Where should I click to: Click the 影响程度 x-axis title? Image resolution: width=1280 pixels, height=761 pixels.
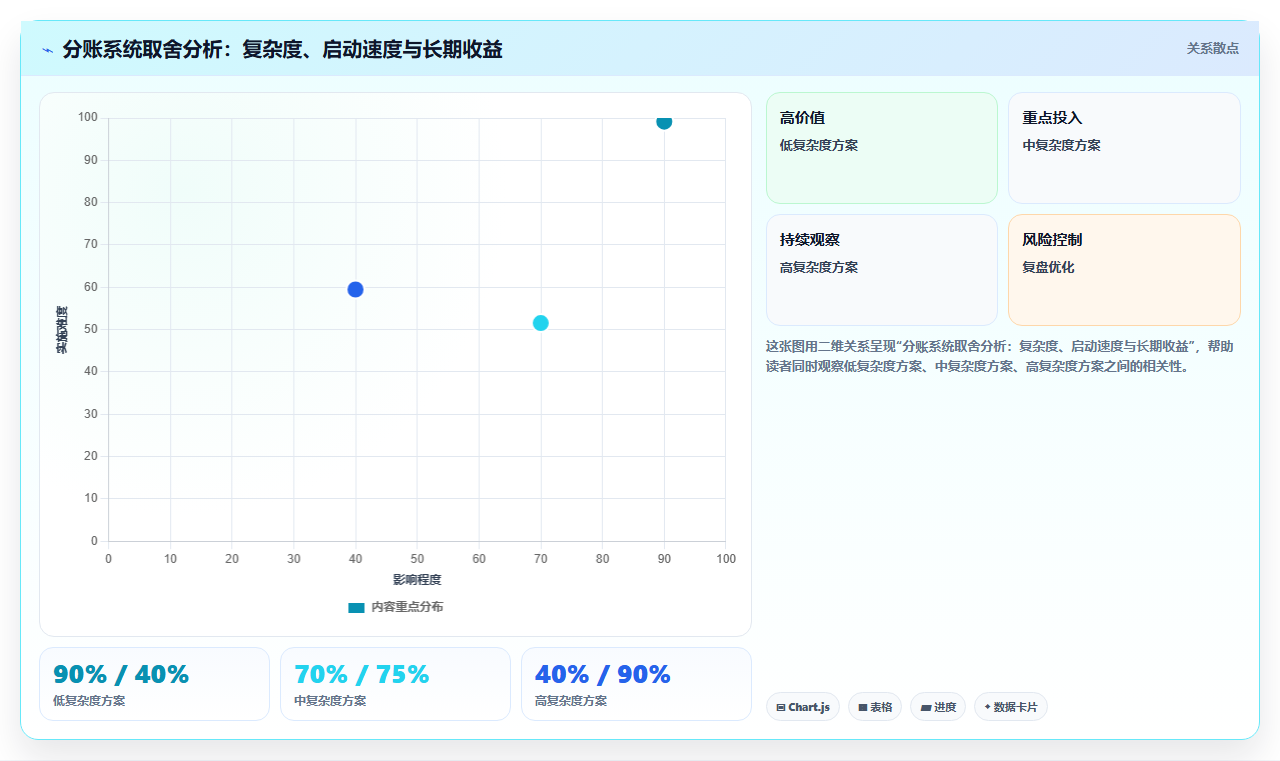coord(417,580)
